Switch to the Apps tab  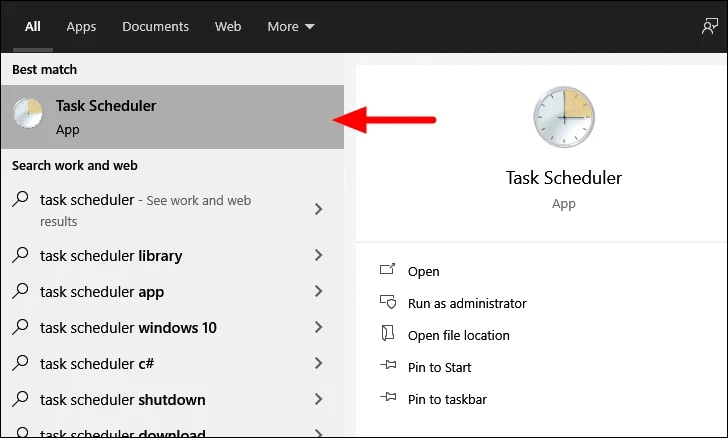tap(81, 26)
